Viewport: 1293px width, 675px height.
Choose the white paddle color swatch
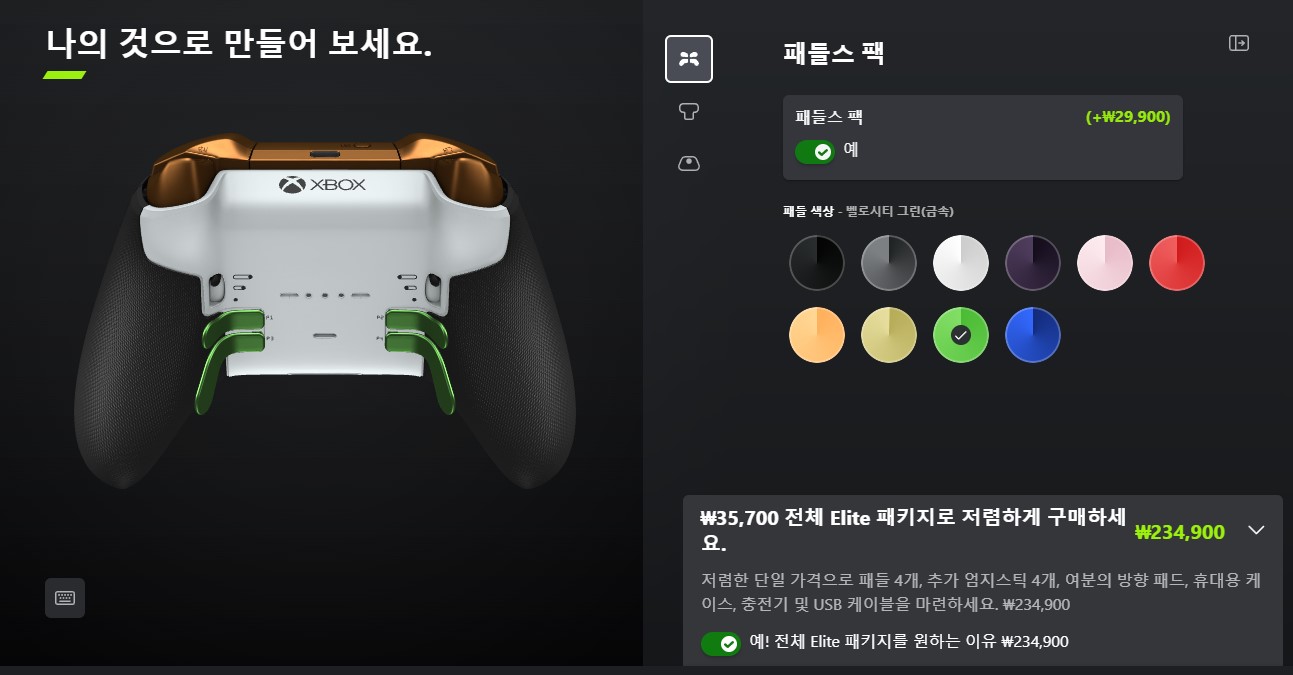(x=961, y=263)
